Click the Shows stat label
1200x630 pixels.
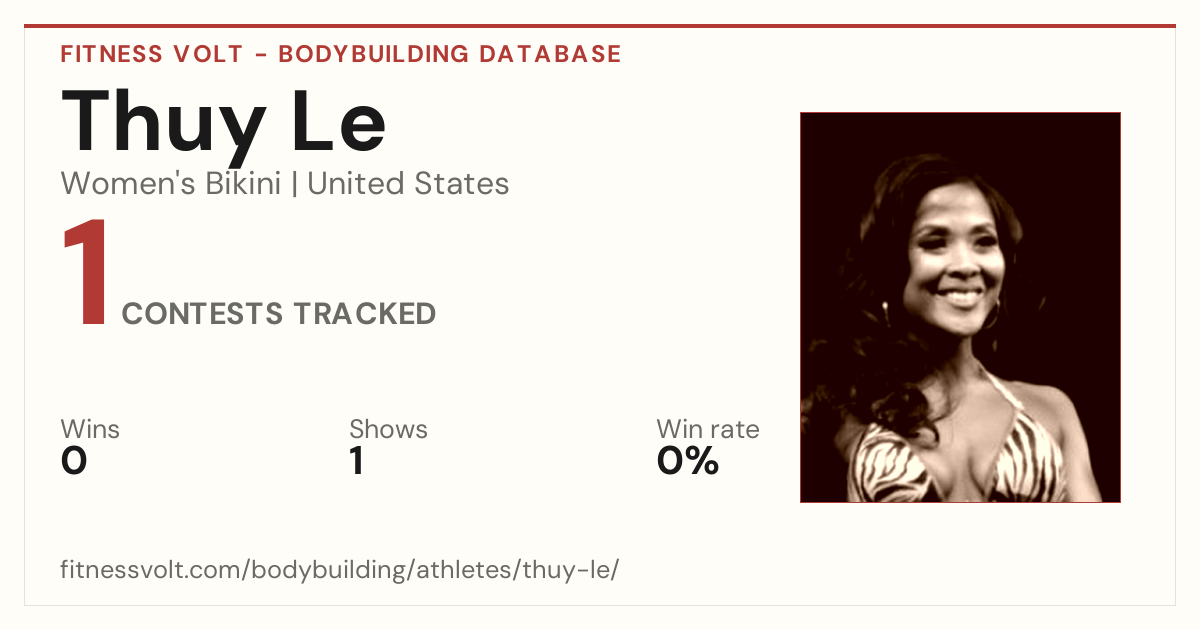coord(388,430)
